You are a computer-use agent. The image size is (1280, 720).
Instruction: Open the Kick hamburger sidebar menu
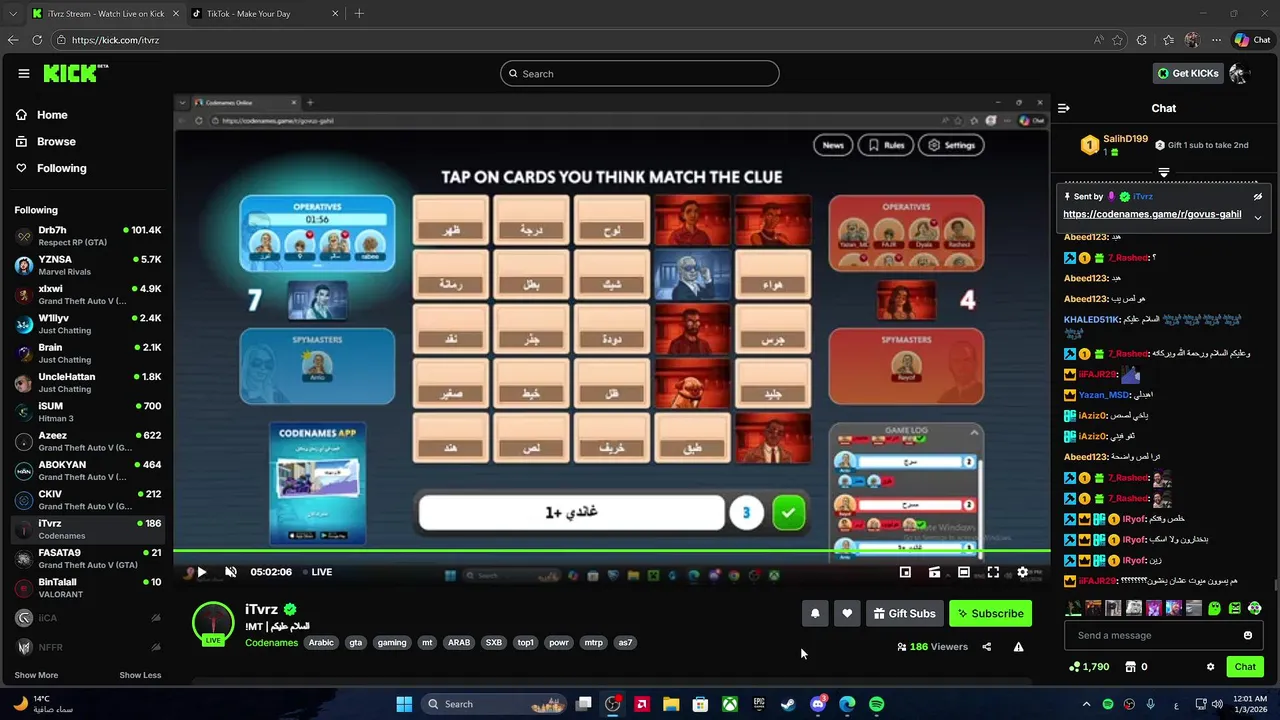click(x=24, y=73)
